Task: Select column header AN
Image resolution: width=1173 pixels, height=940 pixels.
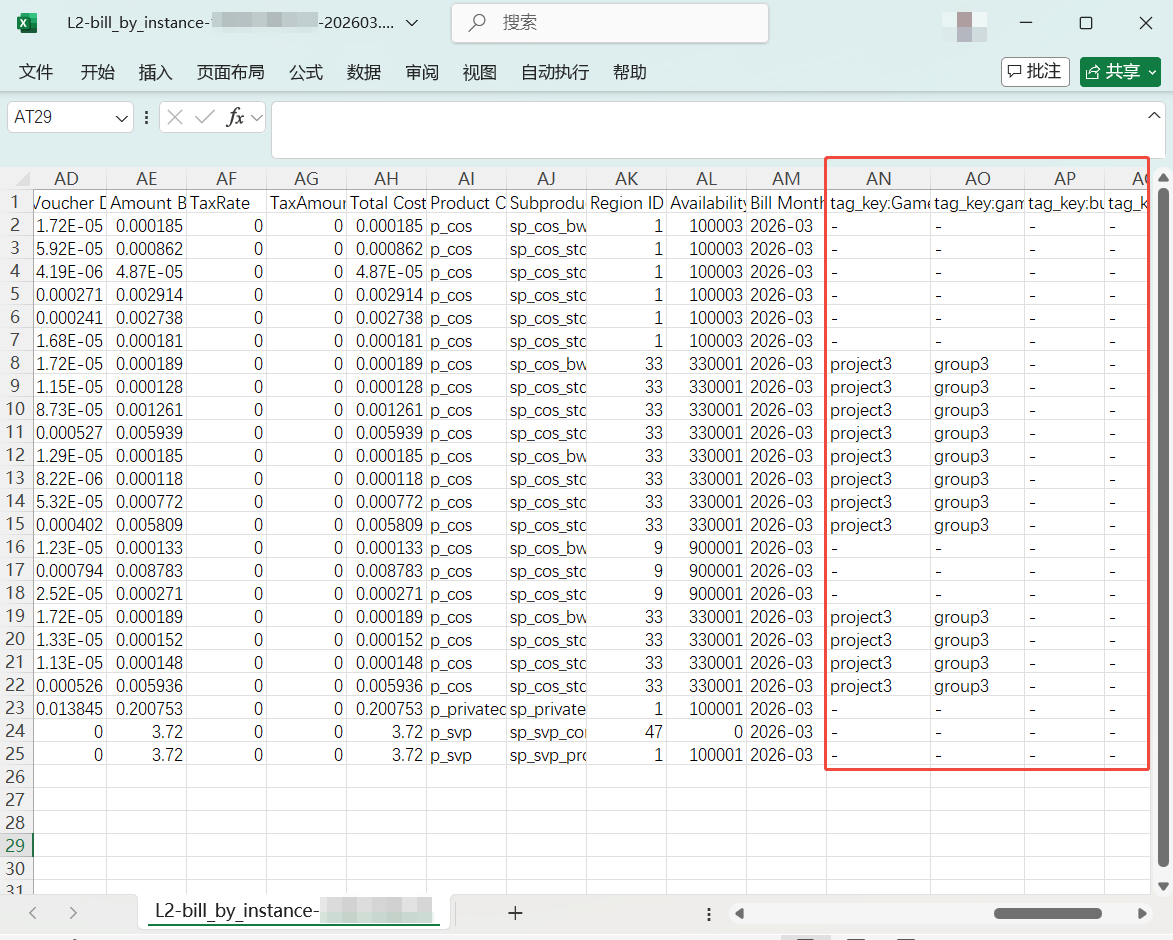Action: [x=878, y=178]
